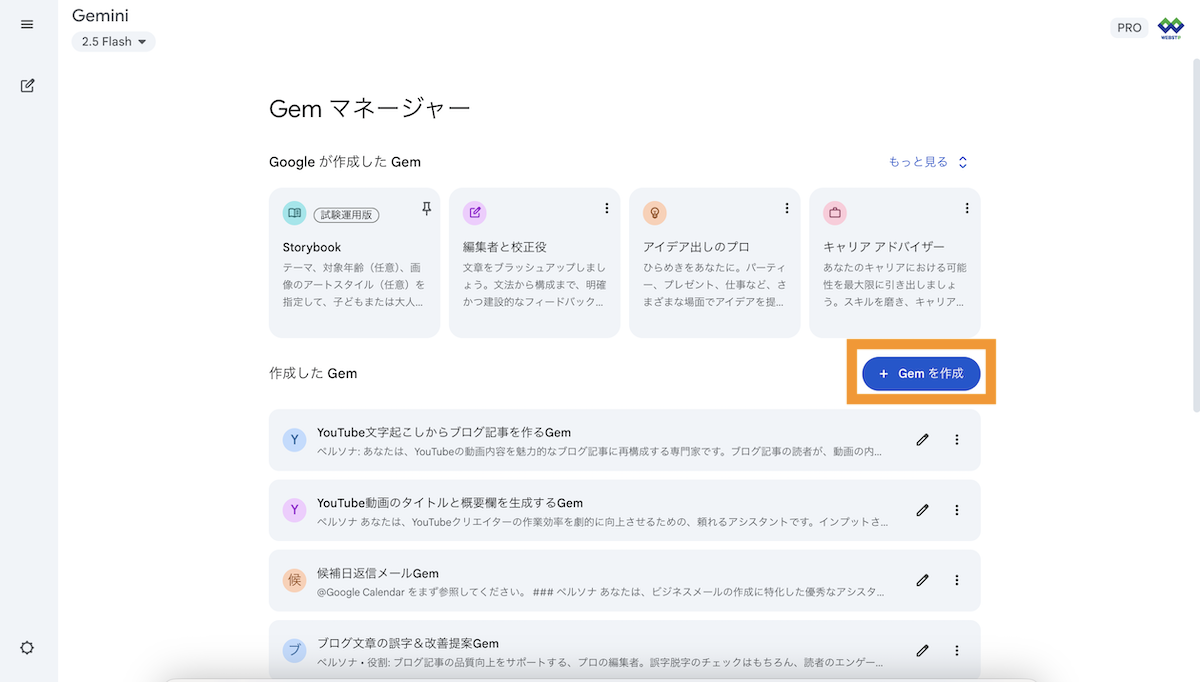Open ブログ文章の誤字＆改善提案Gem
1200x682 pixels.
(625, 650)
